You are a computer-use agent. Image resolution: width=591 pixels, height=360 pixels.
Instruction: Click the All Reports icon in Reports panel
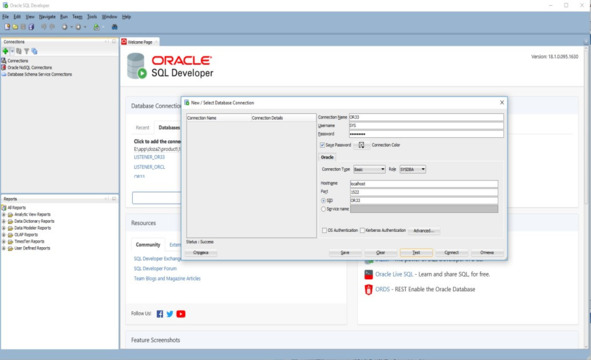[x=4, y=208]
